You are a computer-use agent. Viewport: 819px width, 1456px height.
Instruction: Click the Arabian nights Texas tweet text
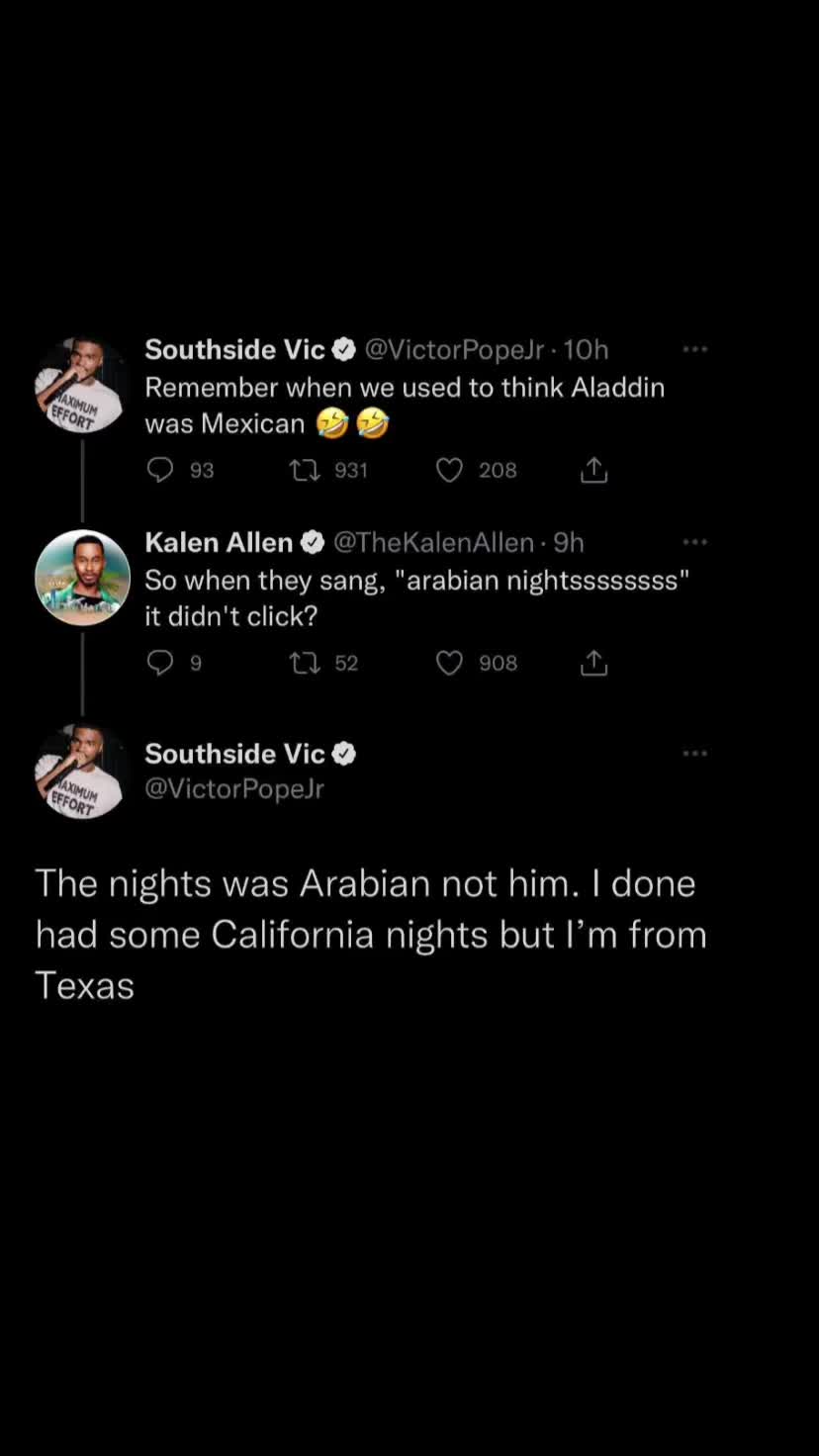371,935
